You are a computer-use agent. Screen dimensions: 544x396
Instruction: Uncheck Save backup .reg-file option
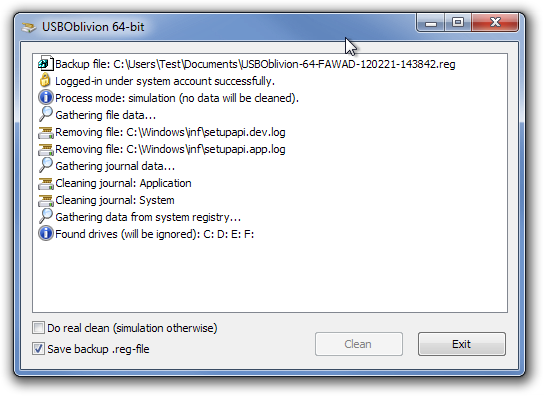[x=39, y=348]
